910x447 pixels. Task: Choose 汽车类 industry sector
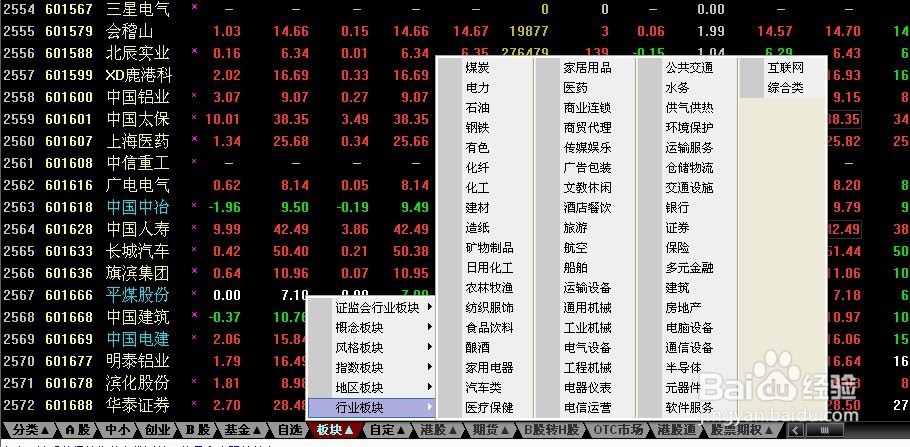tap(485, 388)
